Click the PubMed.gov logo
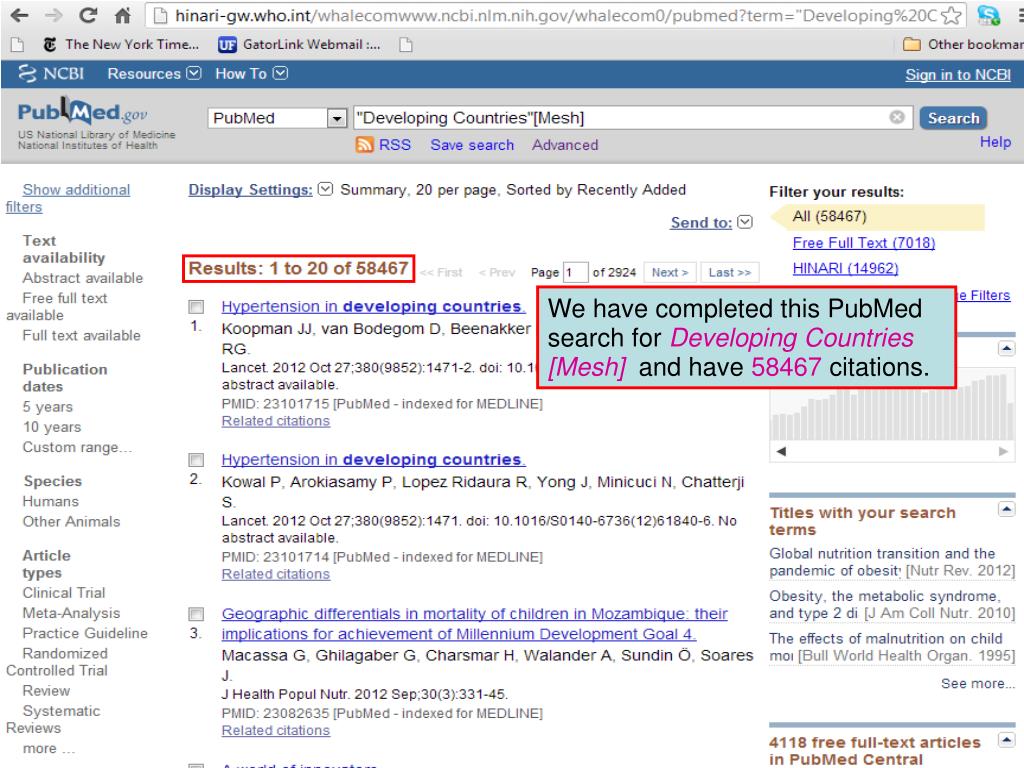Screen dimensions: 1024x768 [x=82, y=112]
